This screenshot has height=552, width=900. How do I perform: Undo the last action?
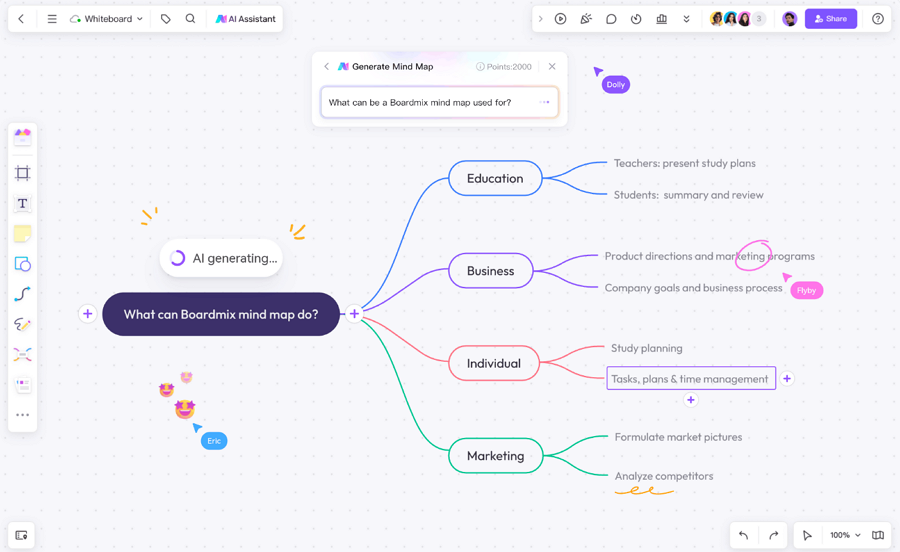[x=743, y=535]
